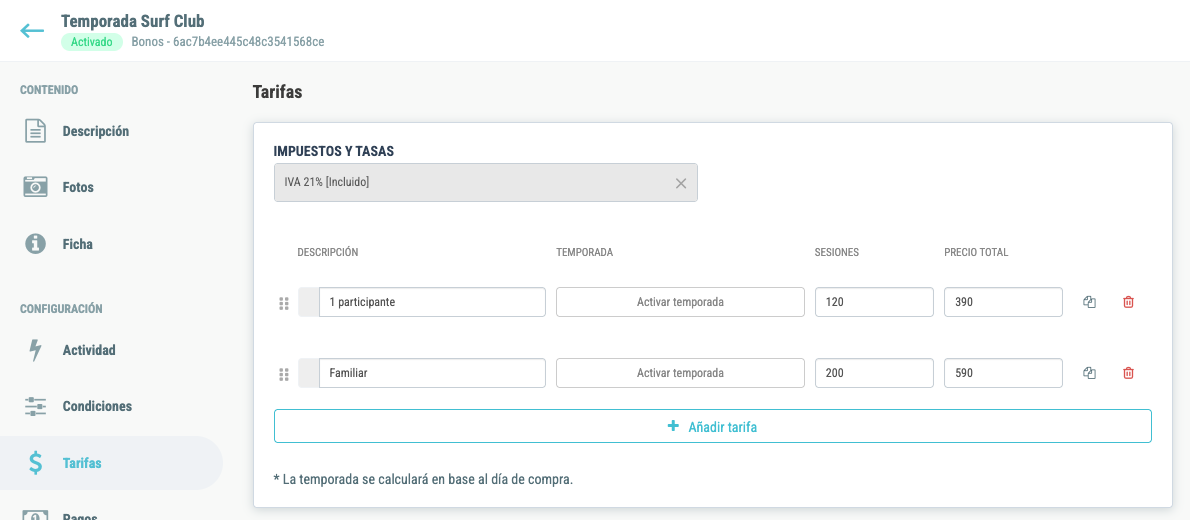The image size is (1190, 520).
Task: Activate season for 1 participante
Action: coord(680,302)
